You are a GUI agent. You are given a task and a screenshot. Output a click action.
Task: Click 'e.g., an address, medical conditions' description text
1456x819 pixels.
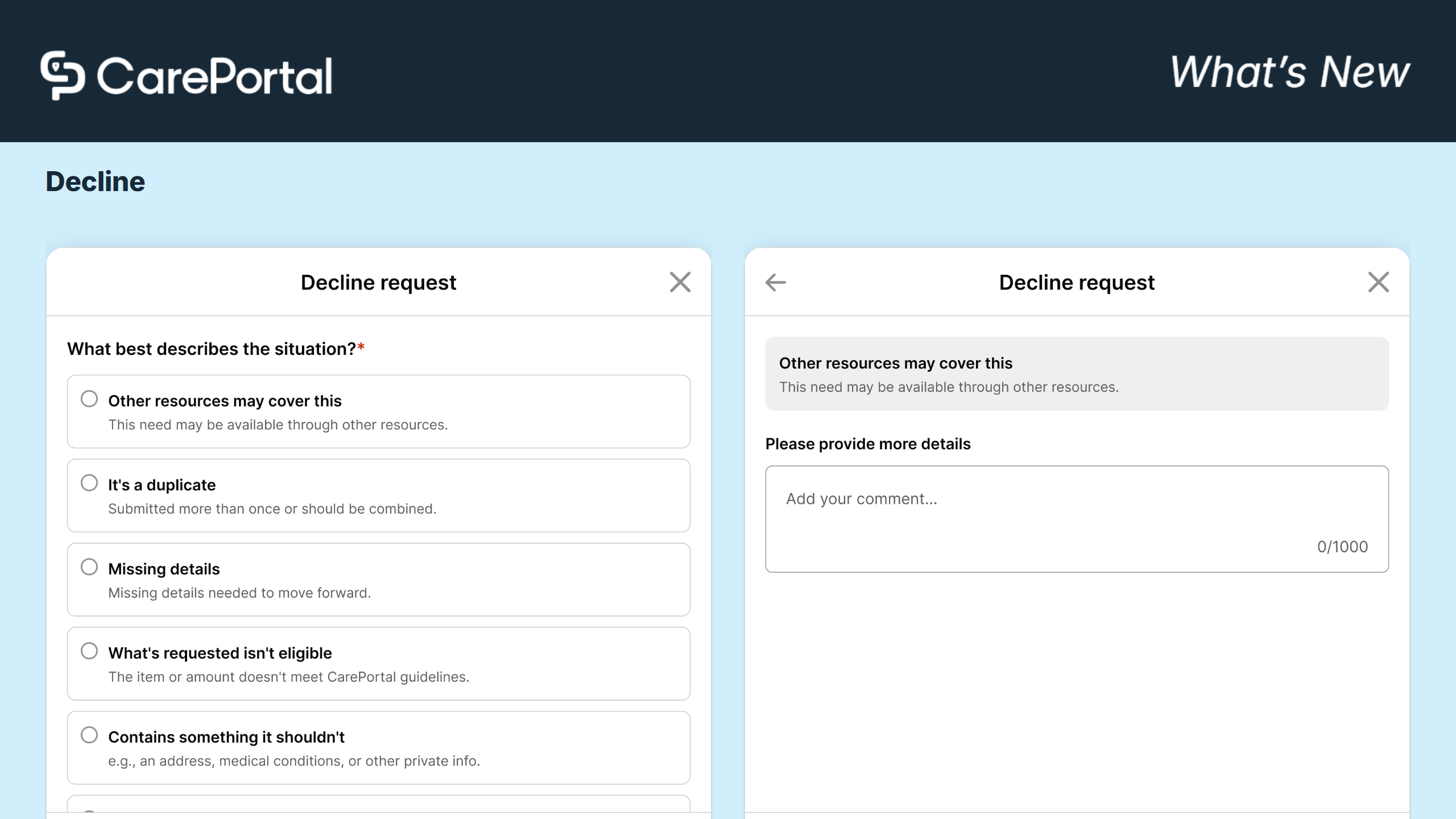(x=294, y=761)
